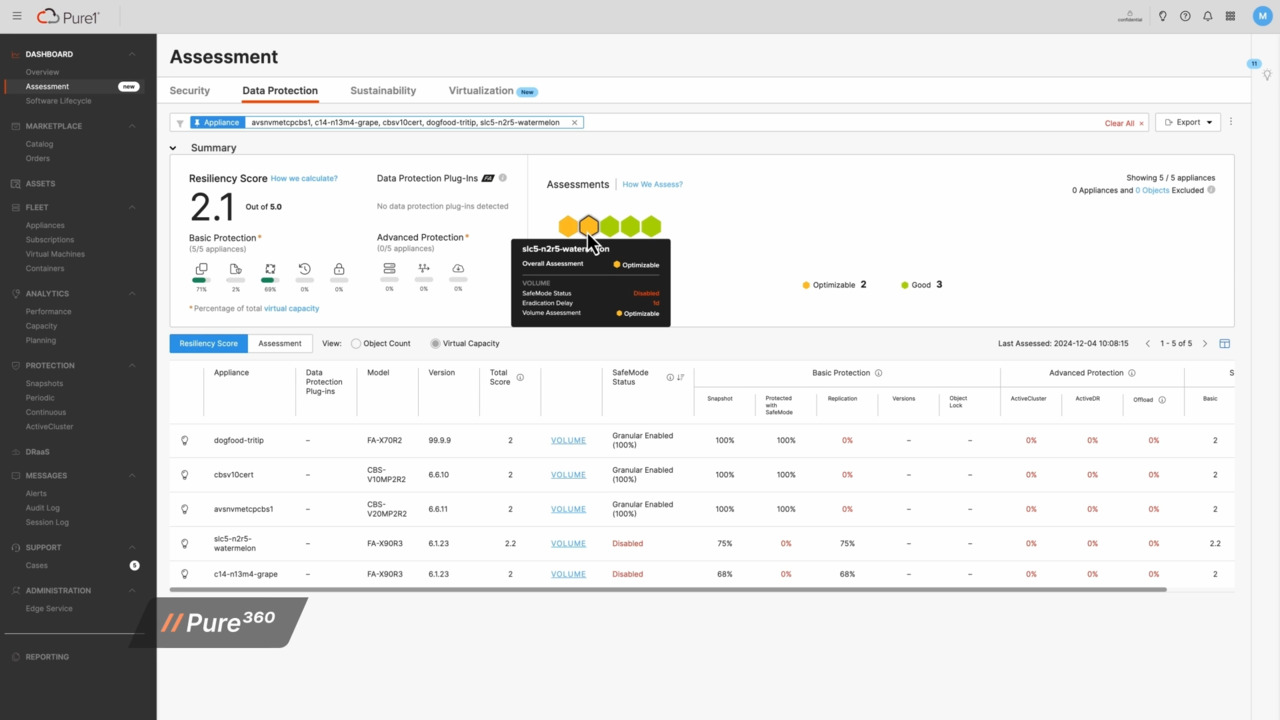
Task: Select the Object Count radio button
Action: pyautogui.click(x=356, y=343)
